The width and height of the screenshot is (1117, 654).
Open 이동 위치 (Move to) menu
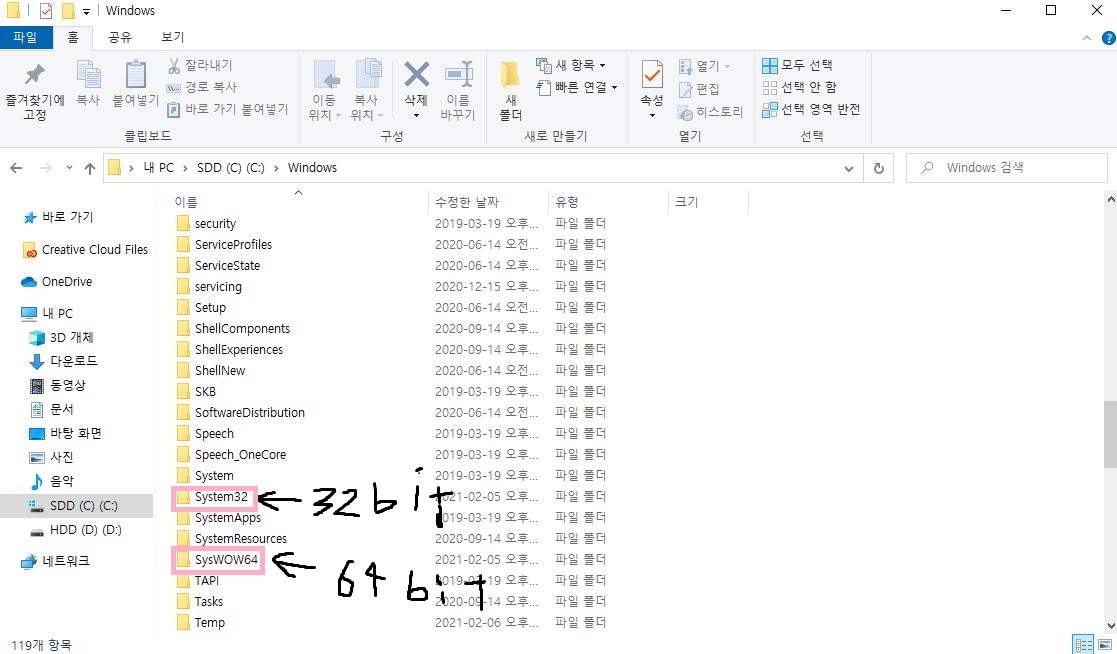pos(325,91)
